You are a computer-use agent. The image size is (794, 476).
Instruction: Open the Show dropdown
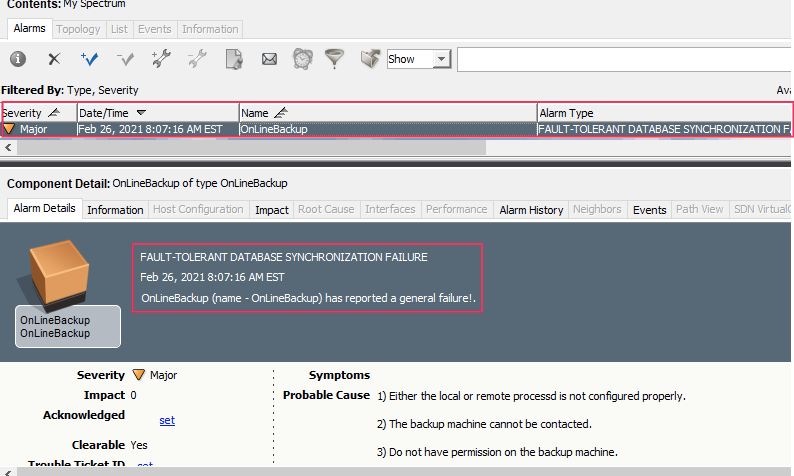(442, 60)
